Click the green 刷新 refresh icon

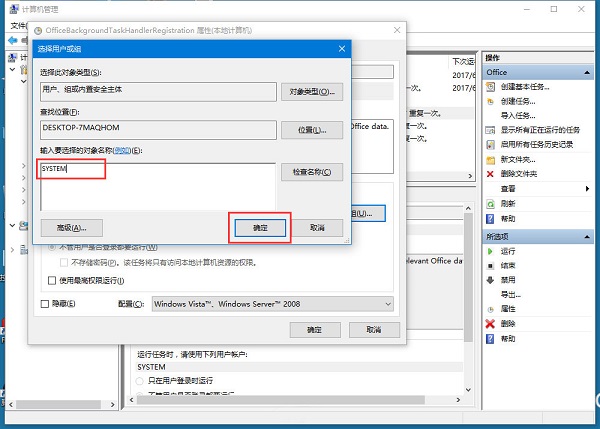490,203
